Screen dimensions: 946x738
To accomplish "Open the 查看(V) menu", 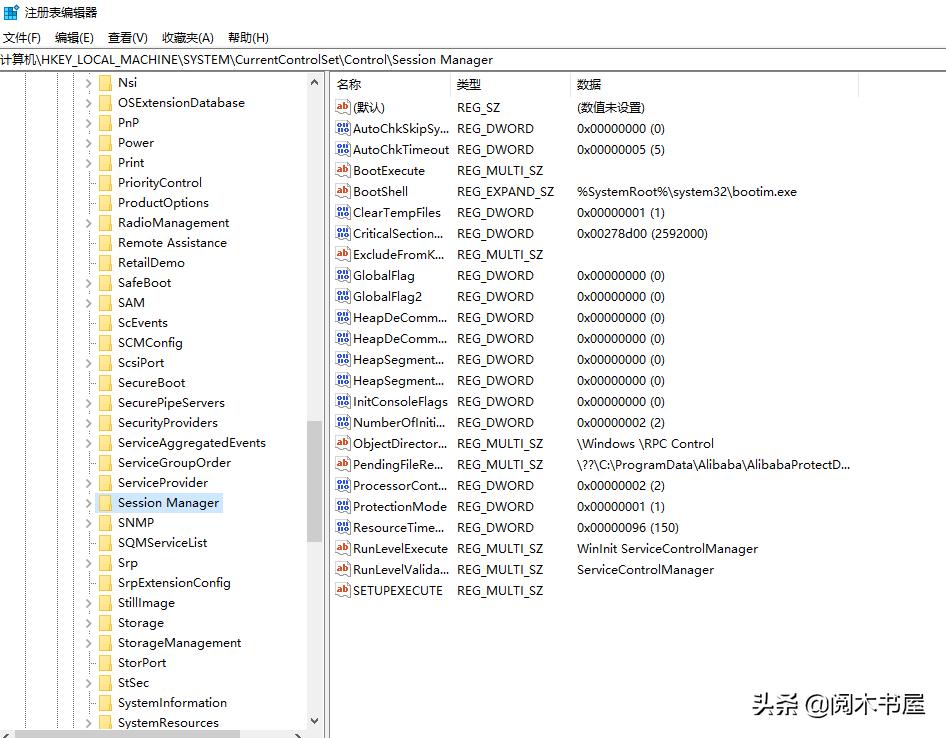I will pyautogui.click(x=125, y=37).
